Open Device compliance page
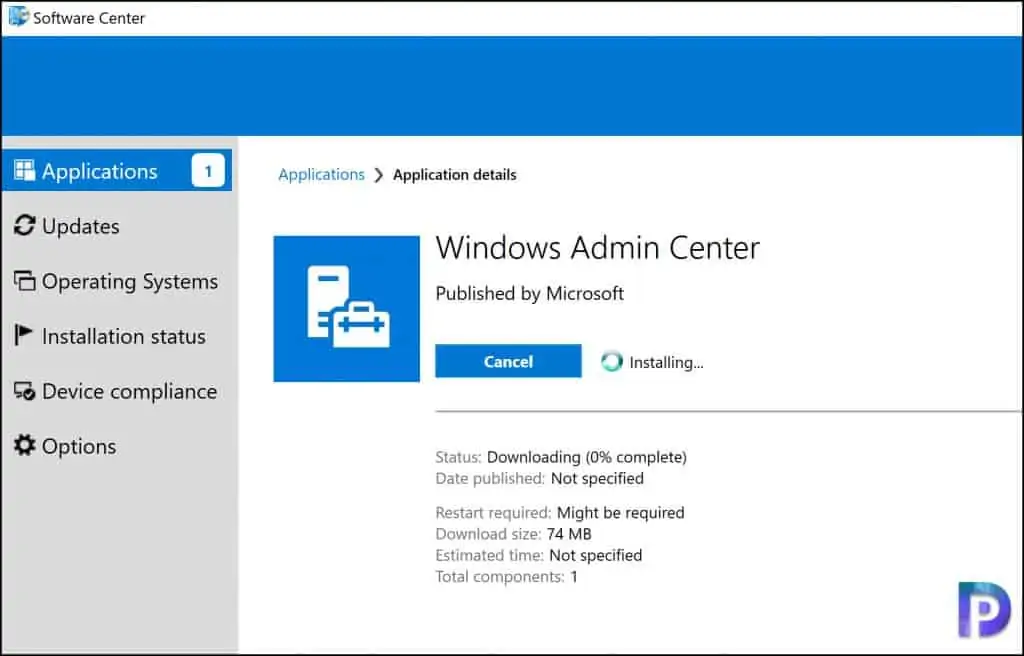 [x=129, y=391]
